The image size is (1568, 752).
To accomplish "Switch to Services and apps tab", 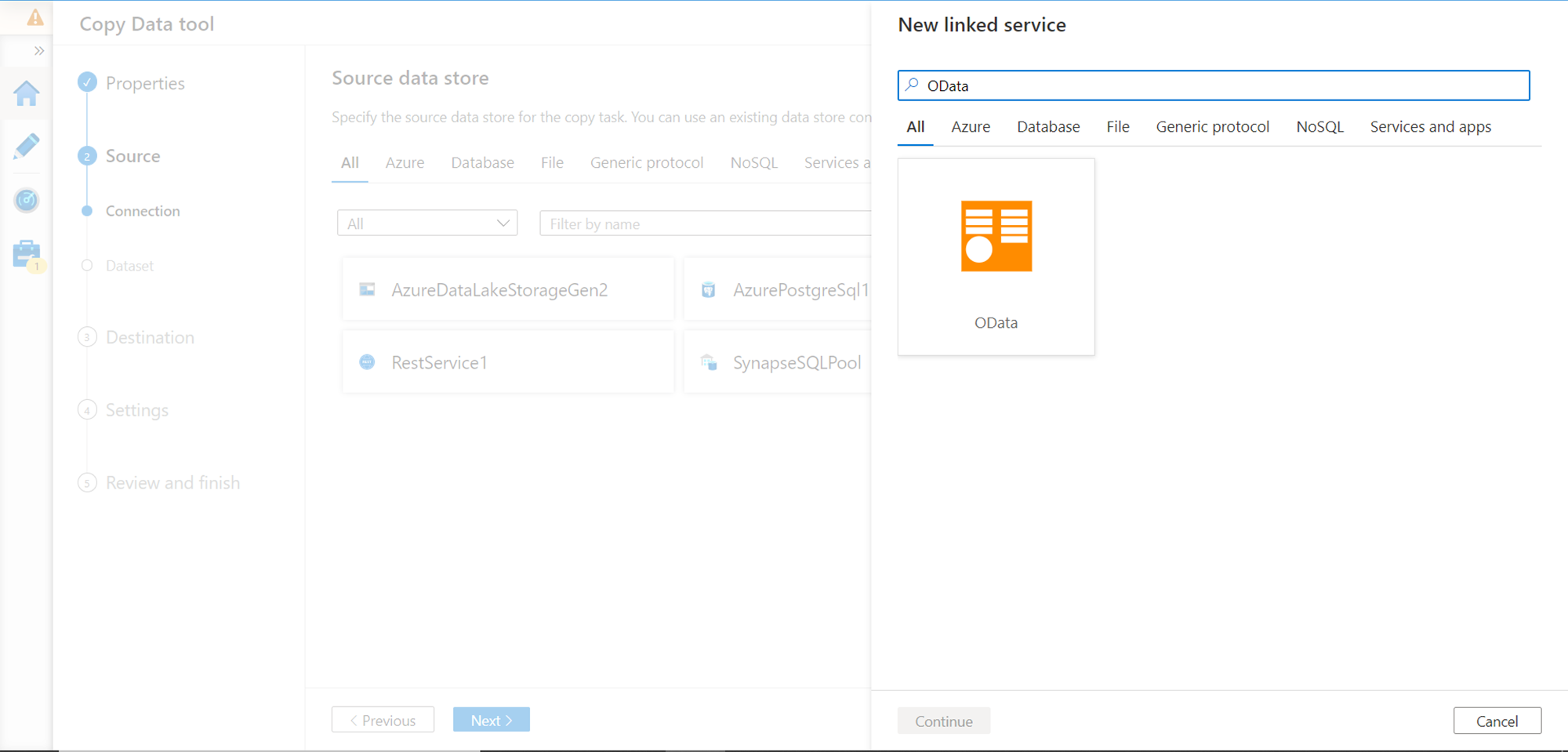I will tap(1430, 127).
